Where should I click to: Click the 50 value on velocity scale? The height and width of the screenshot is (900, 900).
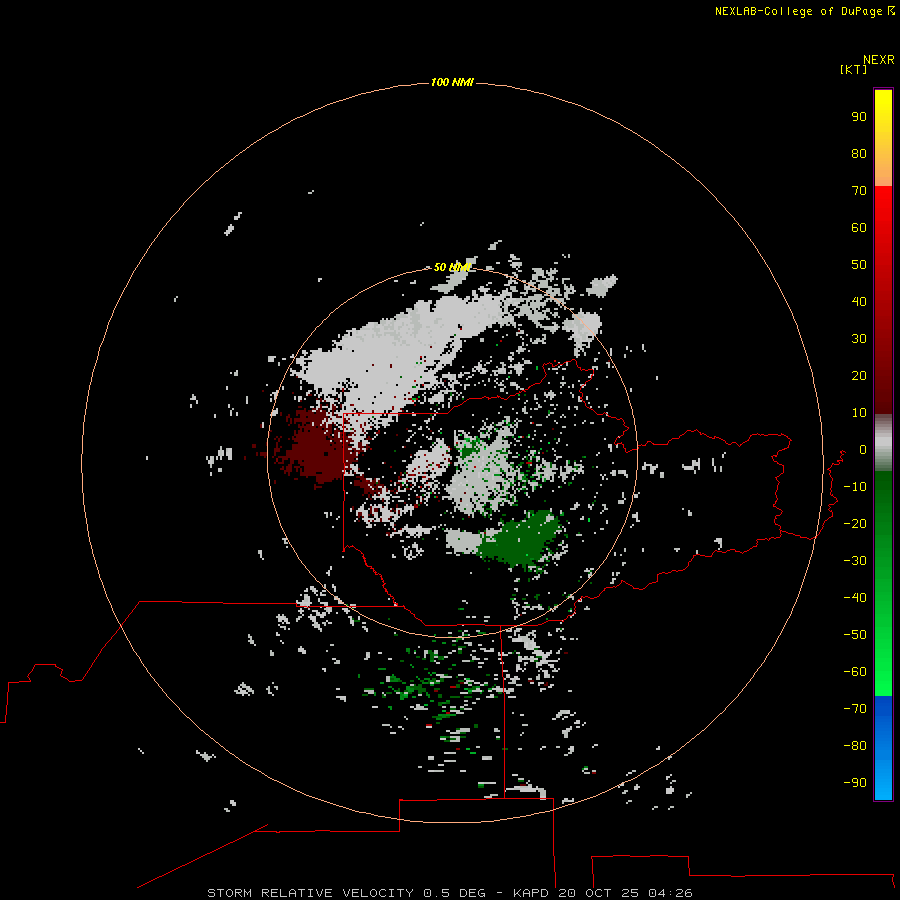859,265
